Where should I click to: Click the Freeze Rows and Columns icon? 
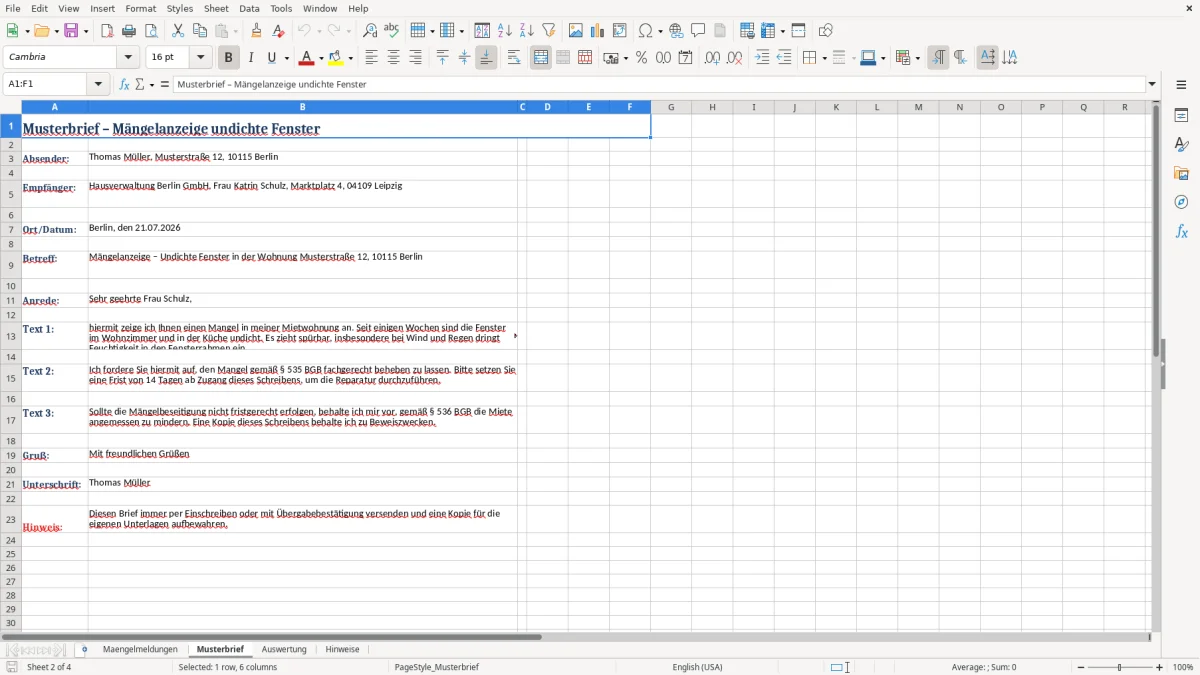coord(768,31)
